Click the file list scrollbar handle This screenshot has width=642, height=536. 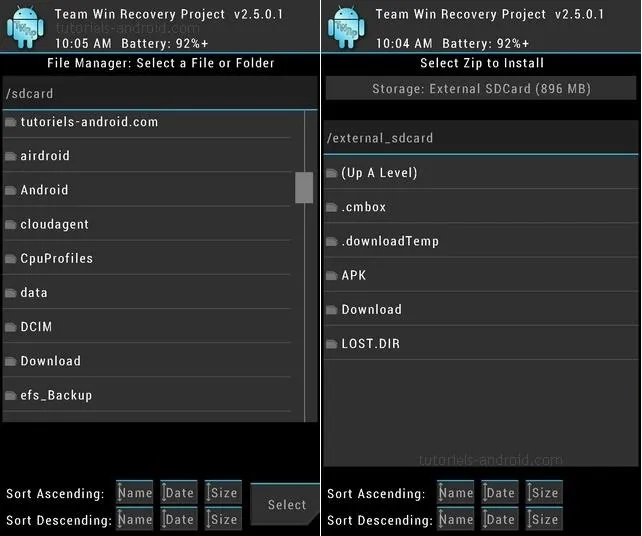tap(304, 188)
